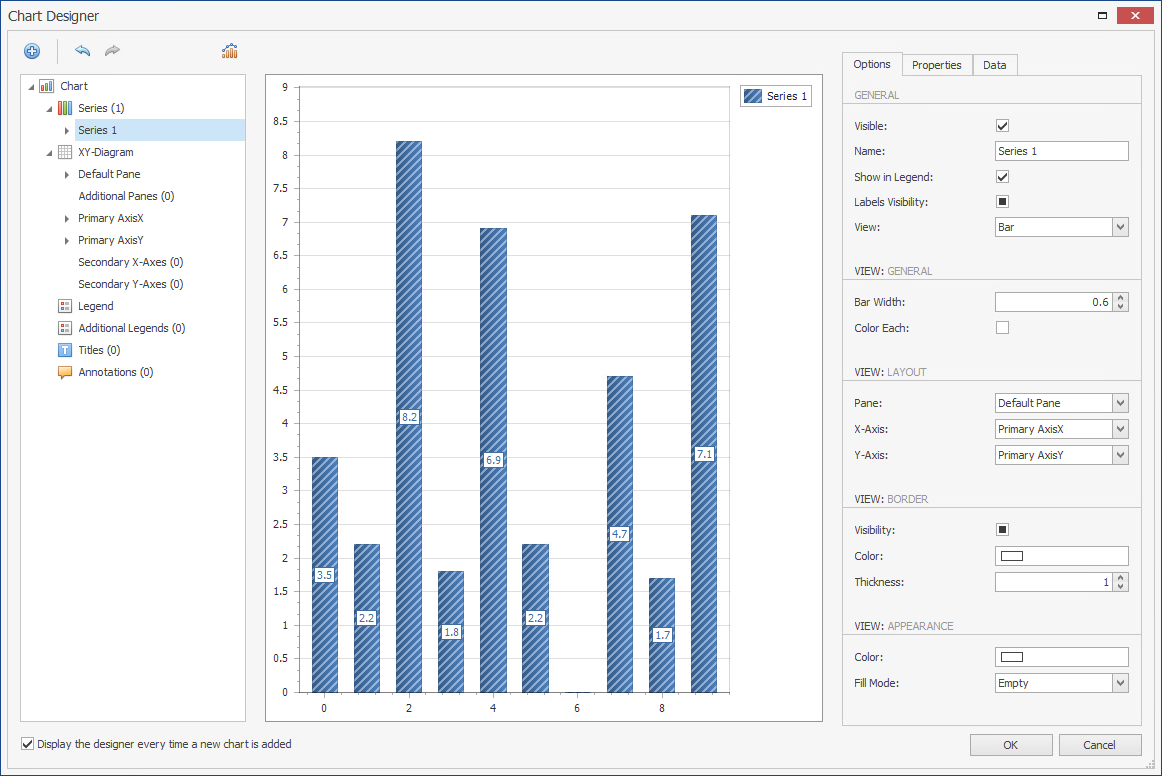Switch to the Properties tab
1162x776 pixels.
(936, 65)
